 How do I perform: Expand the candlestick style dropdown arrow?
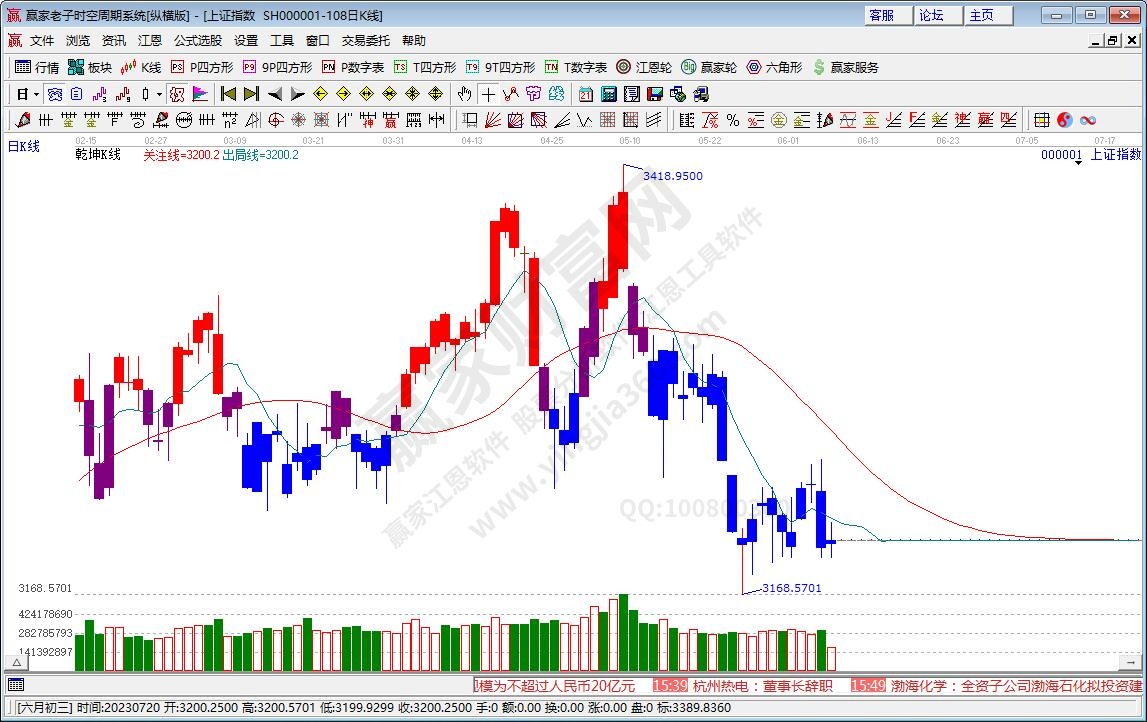(159, 94)
